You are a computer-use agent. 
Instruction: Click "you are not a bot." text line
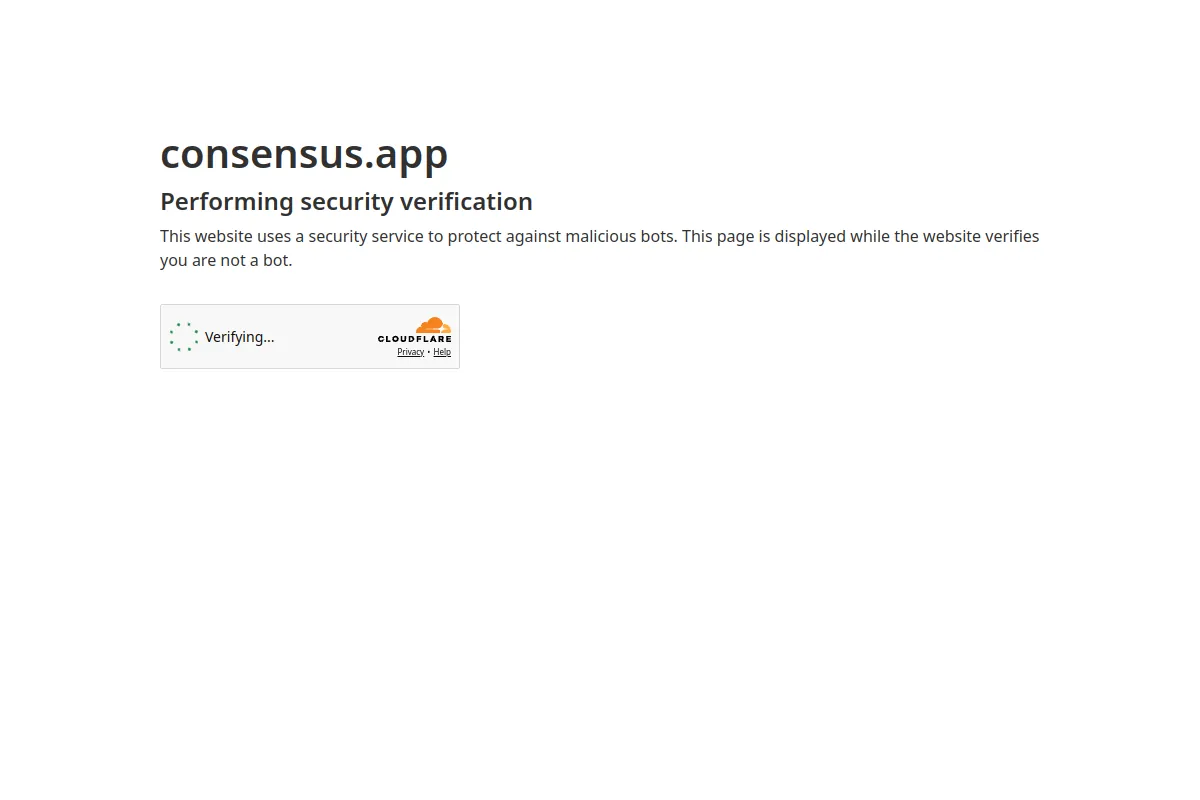click(x=226, y=260)
